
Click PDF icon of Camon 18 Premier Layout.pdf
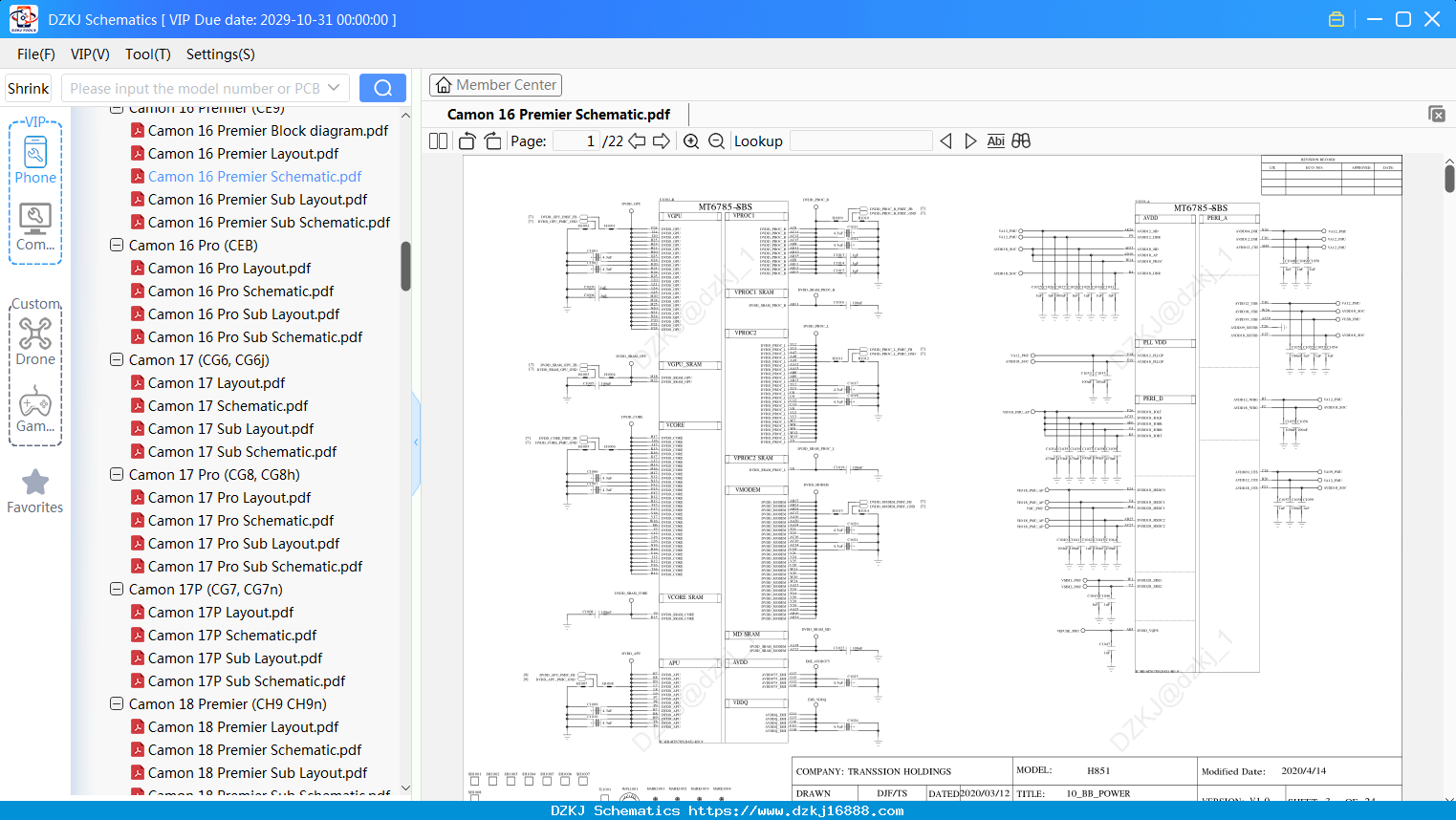pyautogui.click(x=138, y=726)
